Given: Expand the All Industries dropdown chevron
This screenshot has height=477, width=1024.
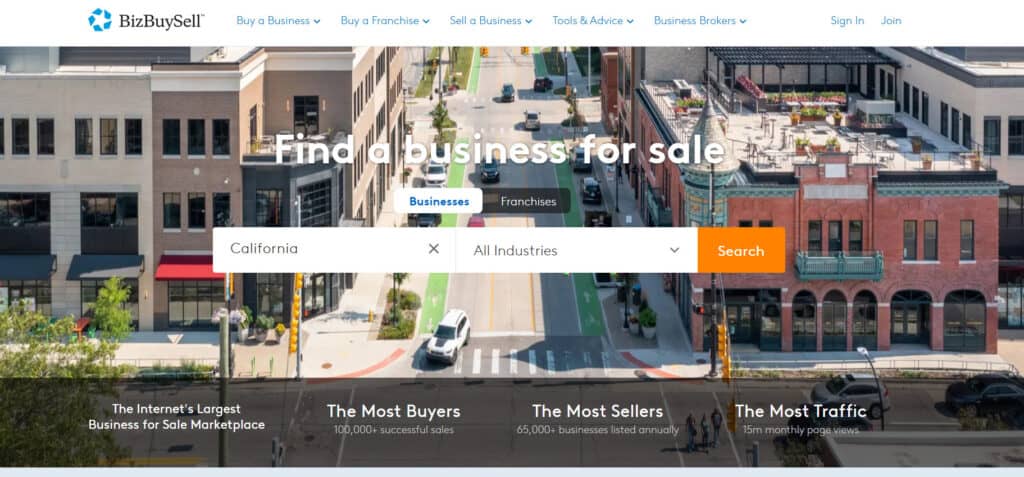Looking at the screenshot, I should pos(675,250).
